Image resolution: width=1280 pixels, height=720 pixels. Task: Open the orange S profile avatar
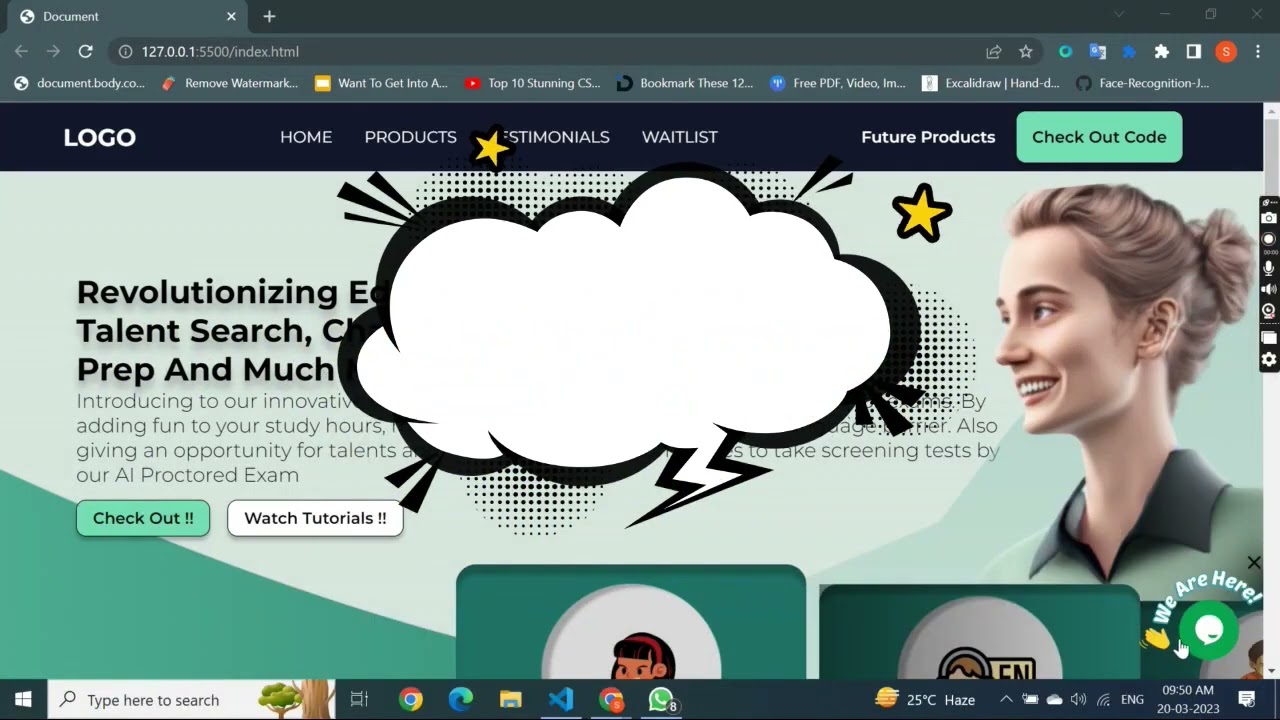click(x=1226, y=52)
